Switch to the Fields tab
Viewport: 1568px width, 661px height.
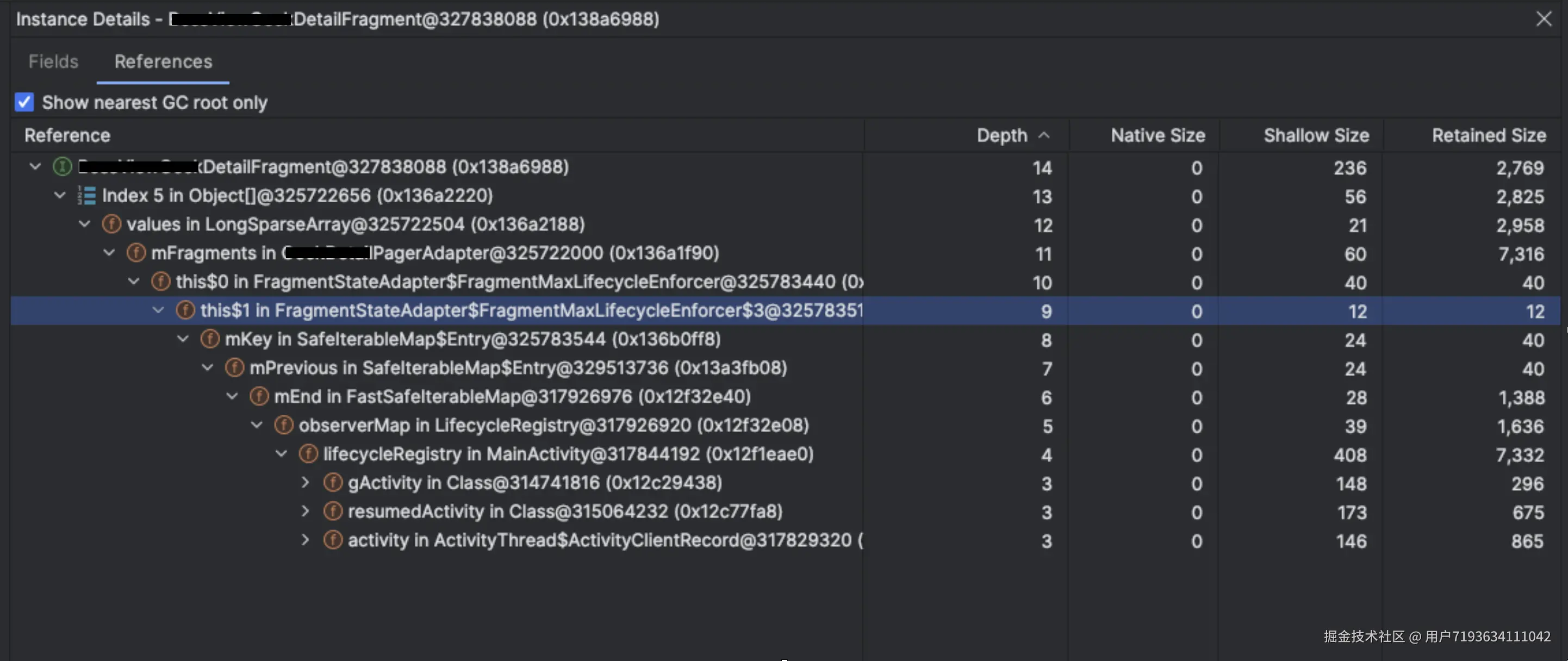click(x=53, y=61)
